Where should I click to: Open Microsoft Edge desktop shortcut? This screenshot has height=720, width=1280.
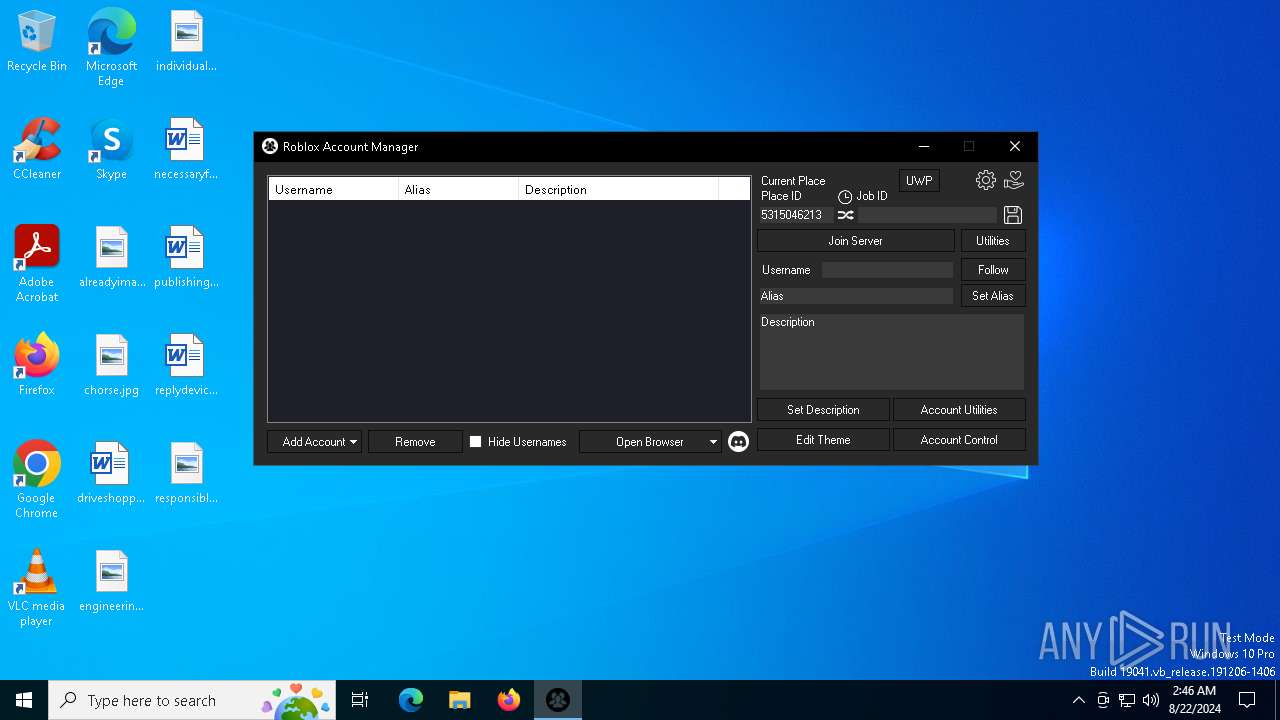(x=111, y=48)
